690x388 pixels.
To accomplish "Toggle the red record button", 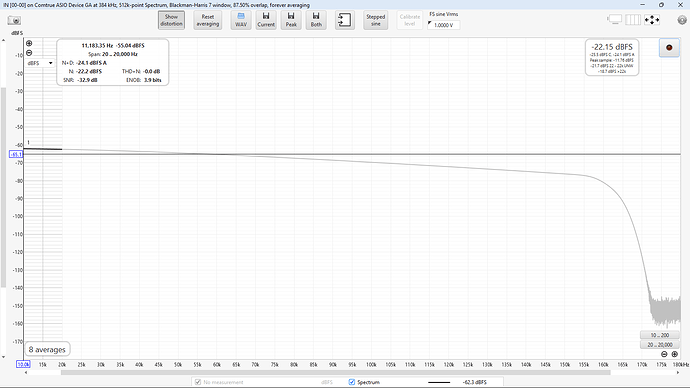I will 669,48.
